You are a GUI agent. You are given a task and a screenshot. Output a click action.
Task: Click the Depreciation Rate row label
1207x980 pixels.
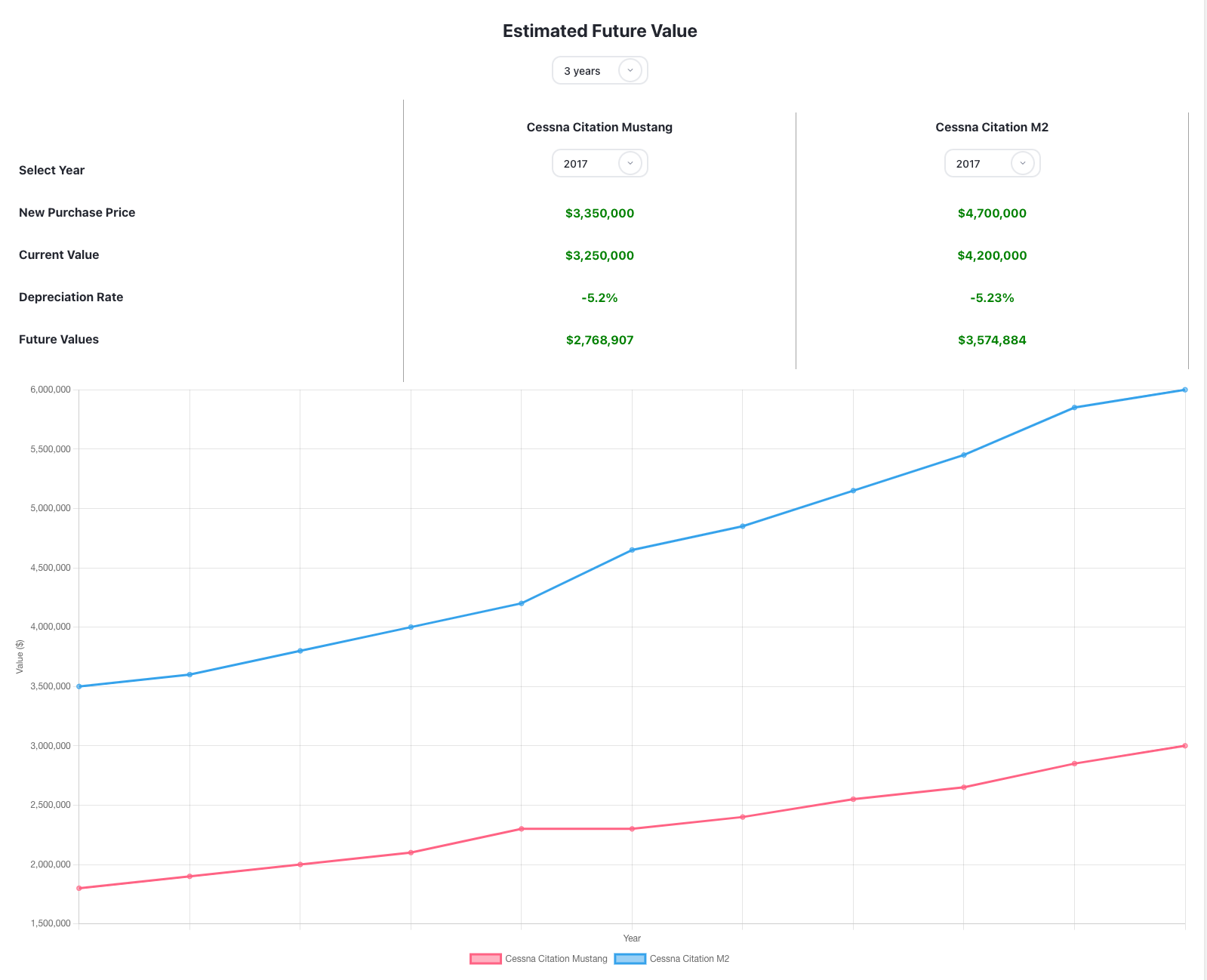pyautogui.click(x=71, y=297)
